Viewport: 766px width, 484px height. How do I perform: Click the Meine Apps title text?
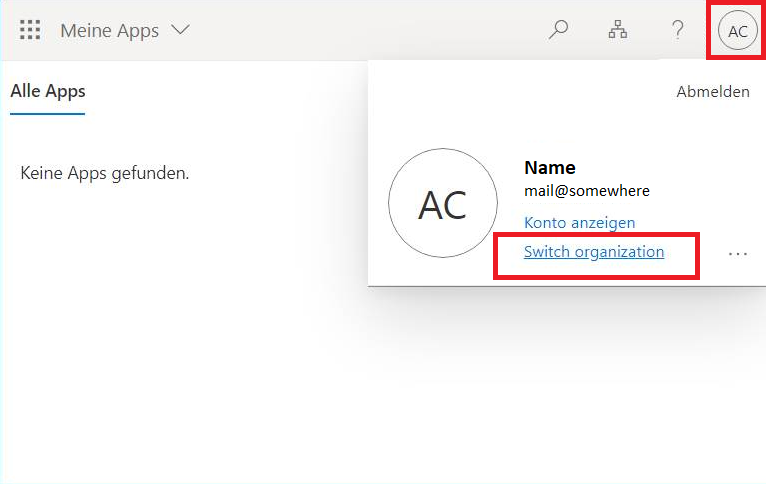(x=109, y=30)
